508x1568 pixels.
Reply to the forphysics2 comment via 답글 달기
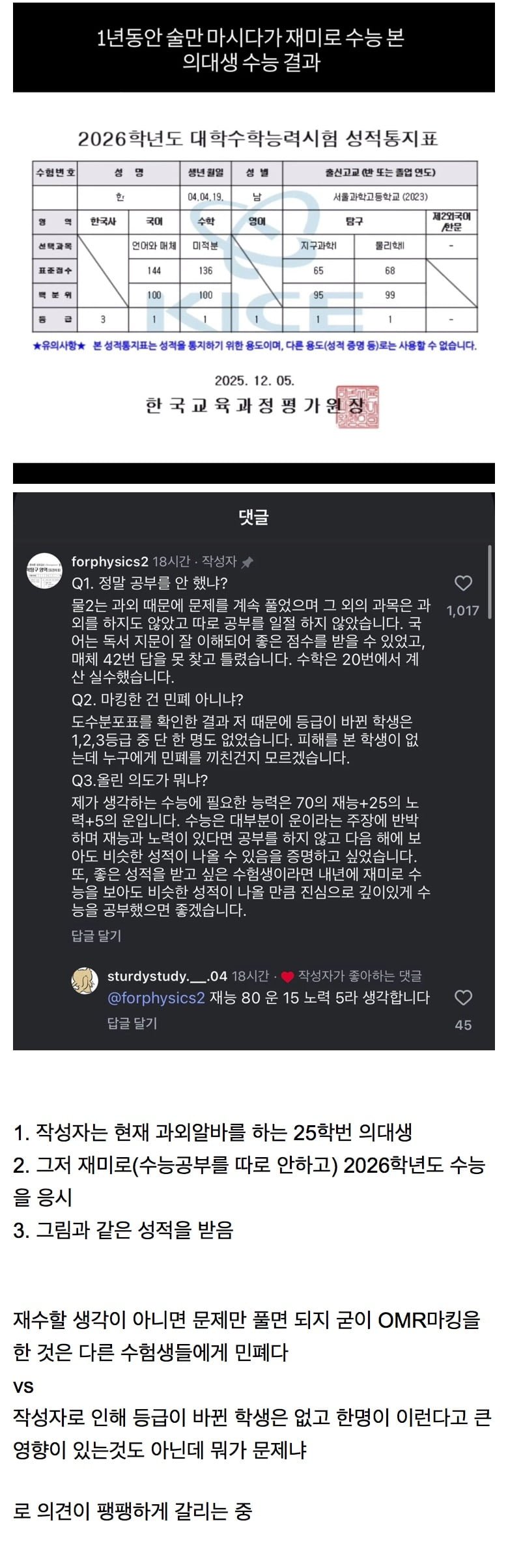point(96,936)
